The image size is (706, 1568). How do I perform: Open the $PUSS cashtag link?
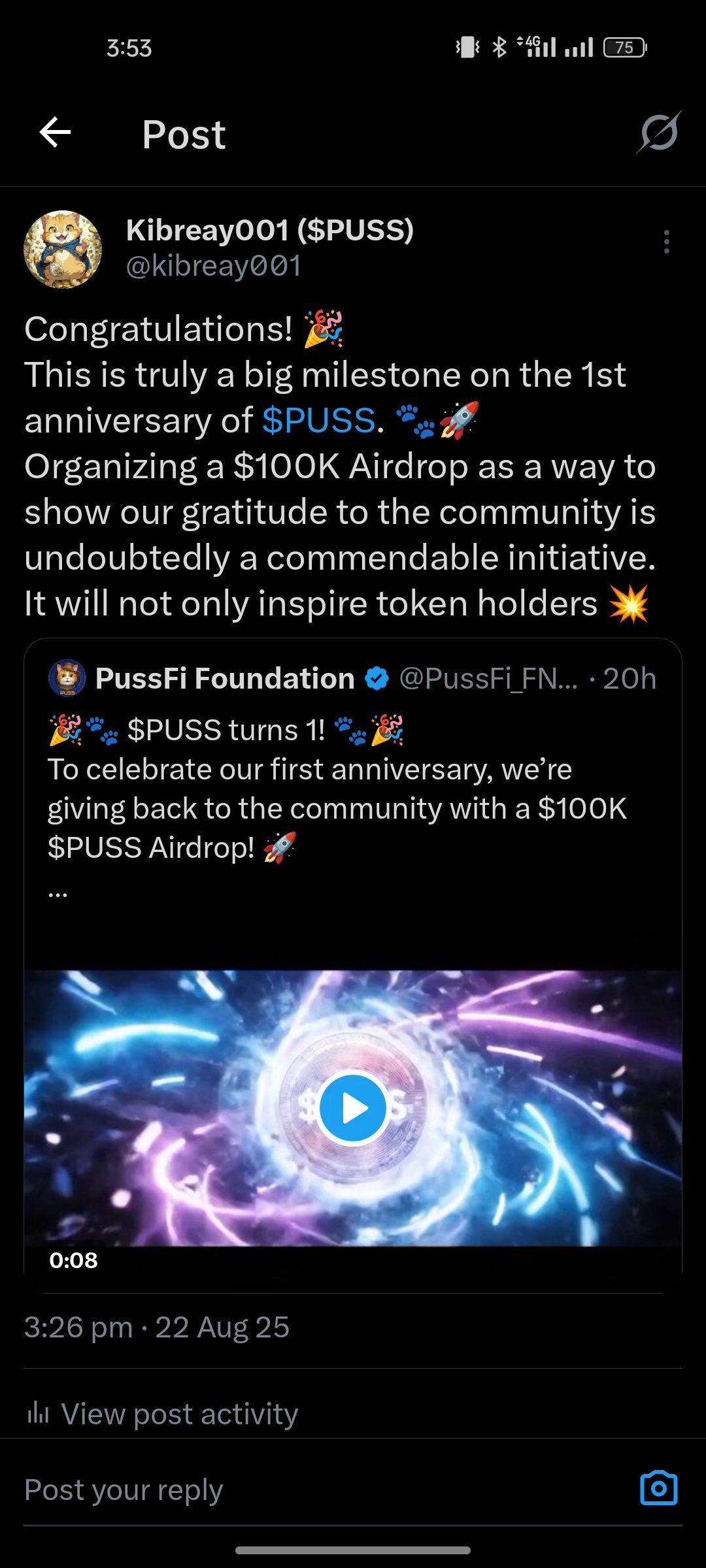click(x=319, y=420)
